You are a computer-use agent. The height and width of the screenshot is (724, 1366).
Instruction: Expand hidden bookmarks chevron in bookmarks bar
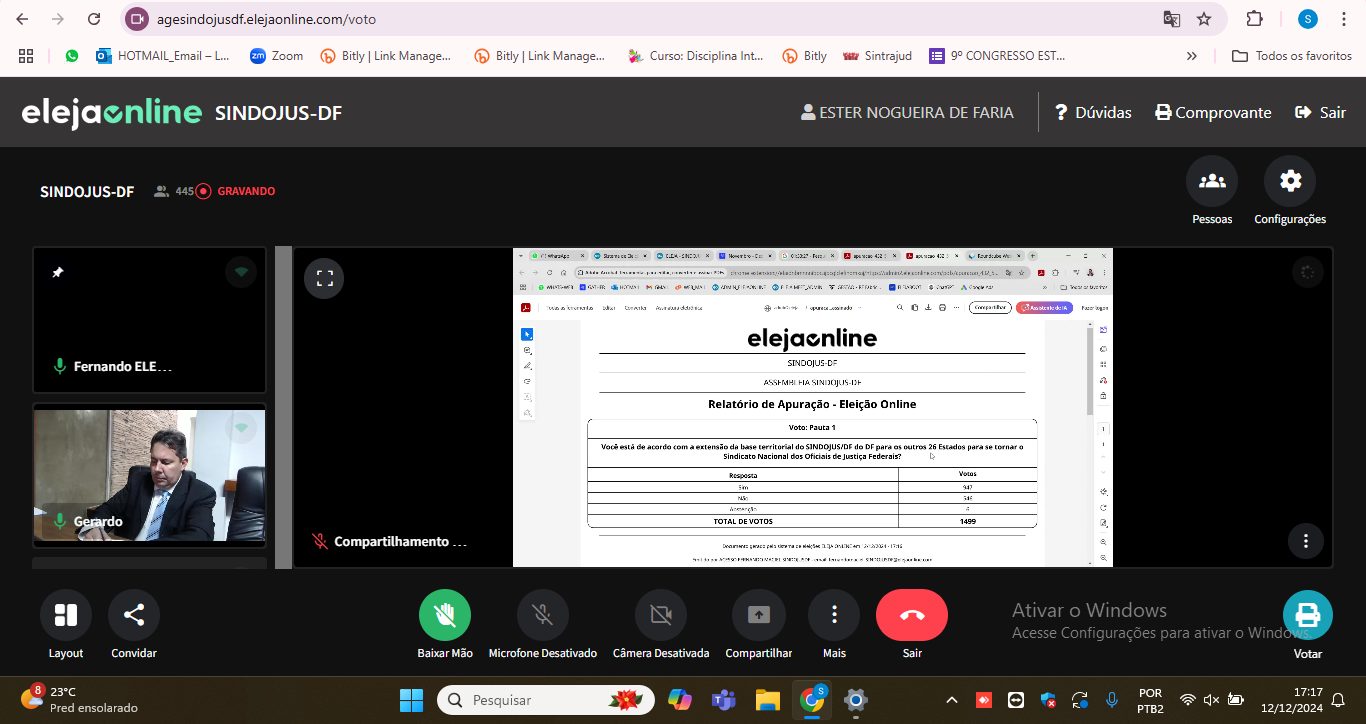click(1191, 56)
